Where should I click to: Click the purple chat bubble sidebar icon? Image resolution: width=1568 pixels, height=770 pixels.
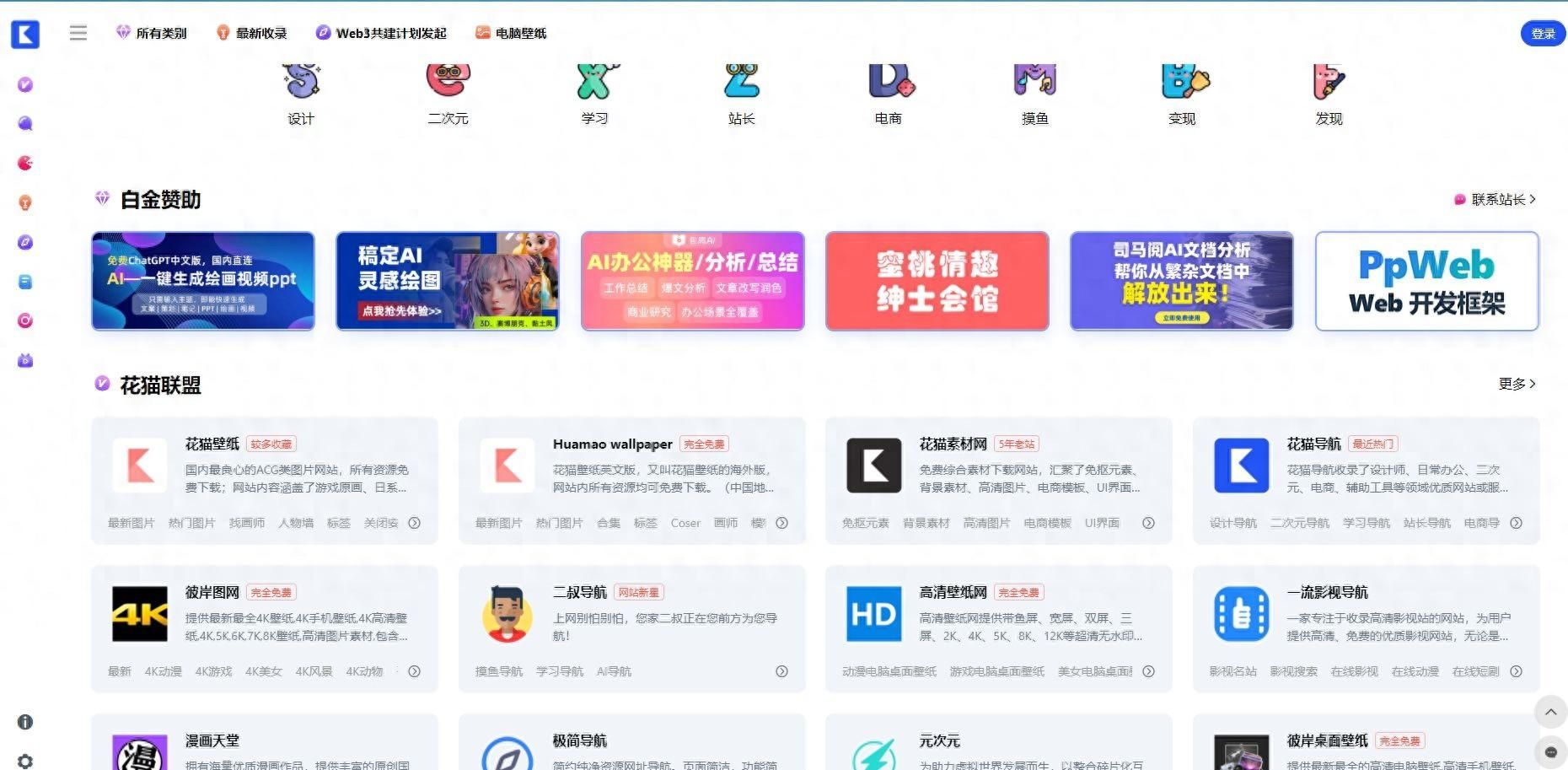tap(25, 123)
